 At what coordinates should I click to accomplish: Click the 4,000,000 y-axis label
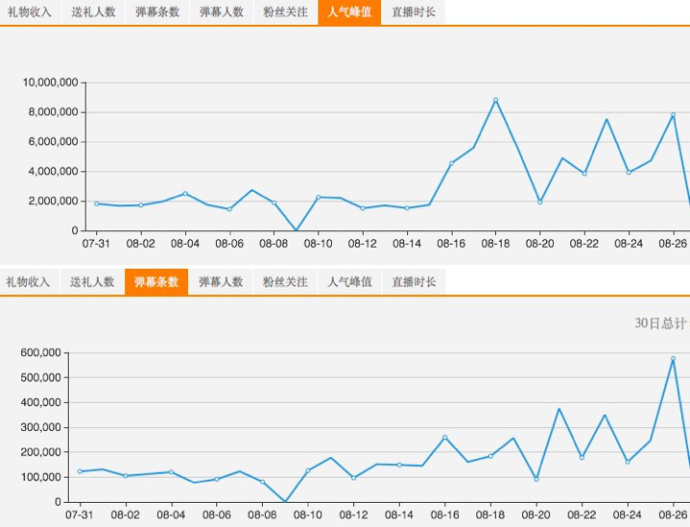[53, 171]
